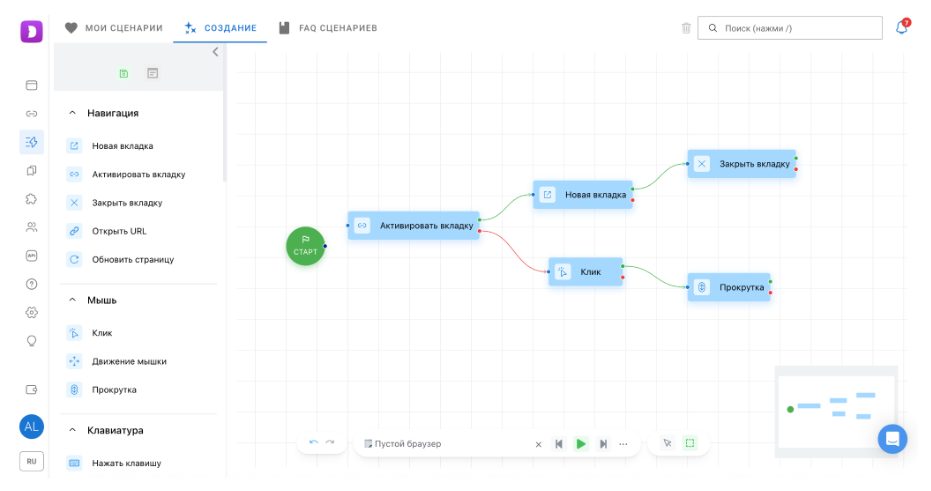The height and width of the screenshot is (491, 931).
Task: Collapse the Навигация section
Action: tap(72, 113)
